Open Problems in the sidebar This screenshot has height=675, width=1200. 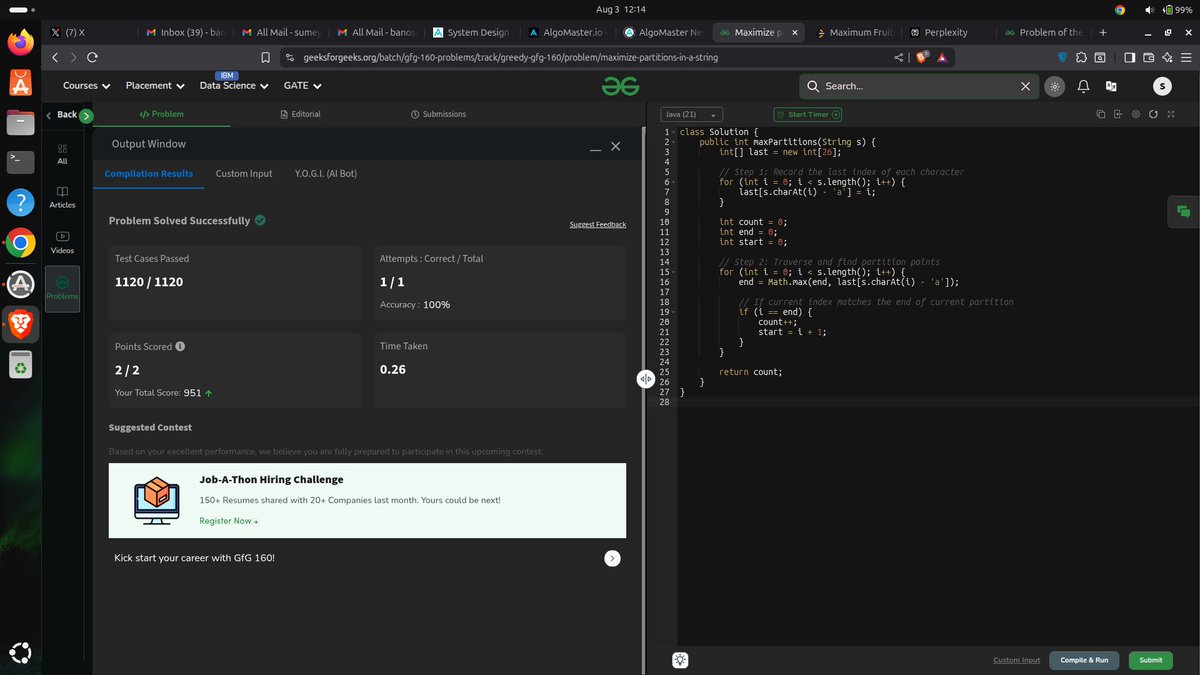point(62,288)
